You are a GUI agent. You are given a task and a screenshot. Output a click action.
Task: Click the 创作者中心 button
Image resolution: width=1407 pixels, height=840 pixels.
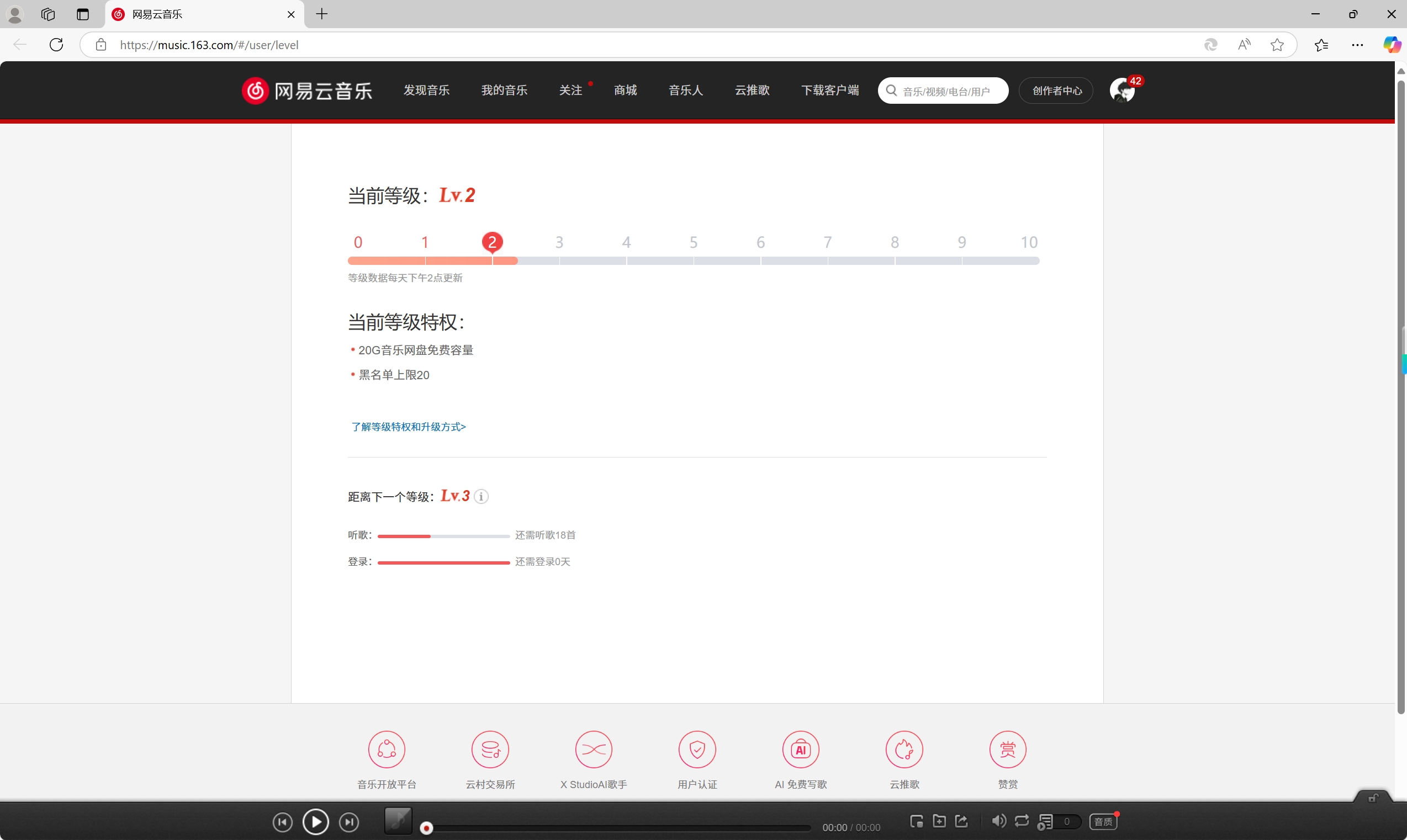[1056, 91]
